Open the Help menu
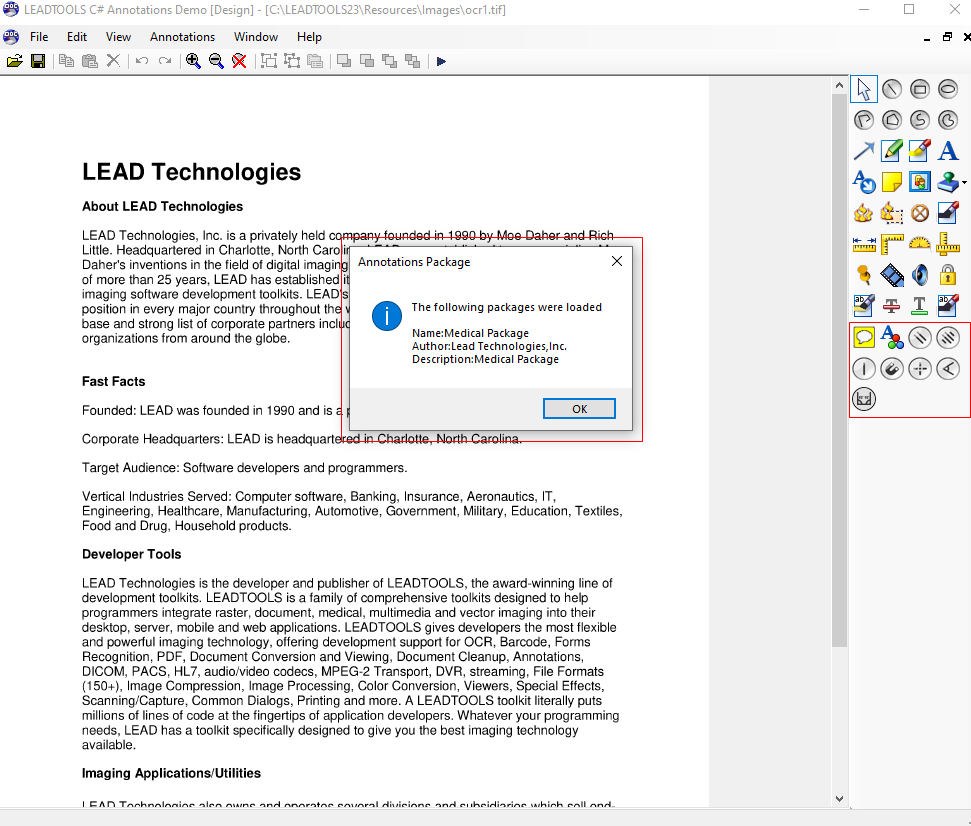 pyautogui.click(x=309, y=37)
